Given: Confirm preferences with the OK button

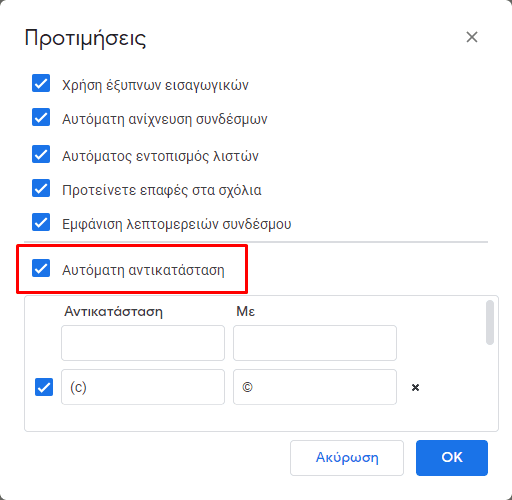Looking at the screenshot, I should click(x=452, y=458).
